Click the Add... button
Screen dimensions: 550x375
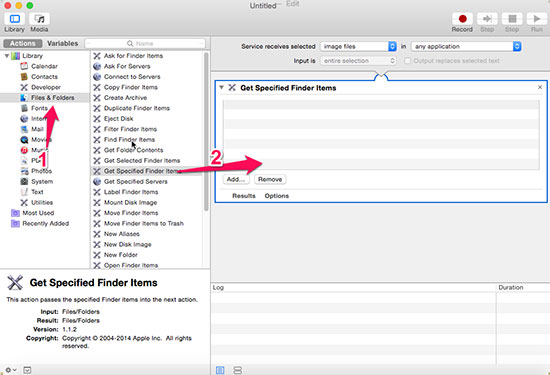coord(236,179)
